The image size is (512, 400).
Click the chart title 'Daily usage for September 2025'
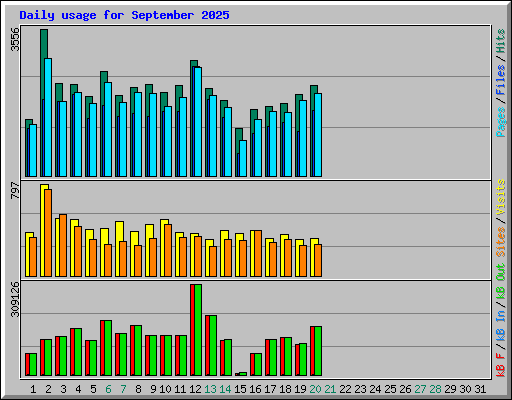click(x=124, y=15)
